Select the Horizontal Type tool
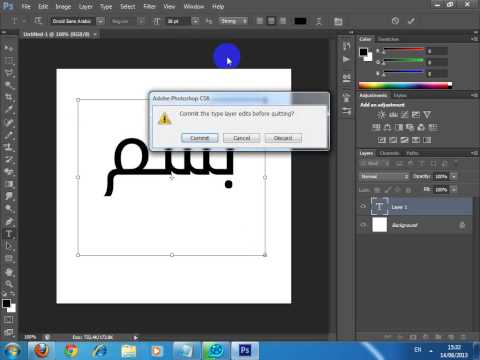The width and height of the screenshot is (480, 360). click(x=9, y=234)
